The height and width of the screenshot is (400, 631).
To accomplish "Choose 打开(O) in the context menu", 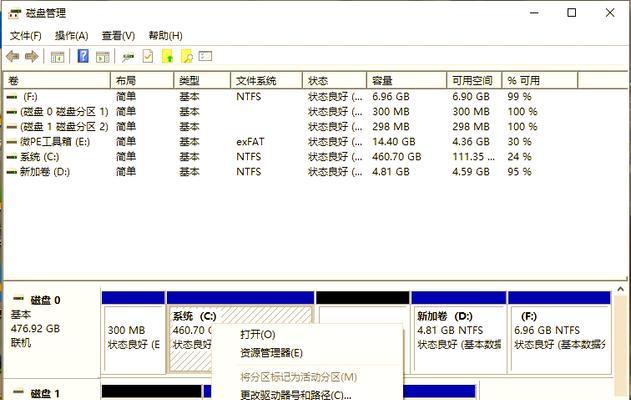I will click(x=257, y=334).
